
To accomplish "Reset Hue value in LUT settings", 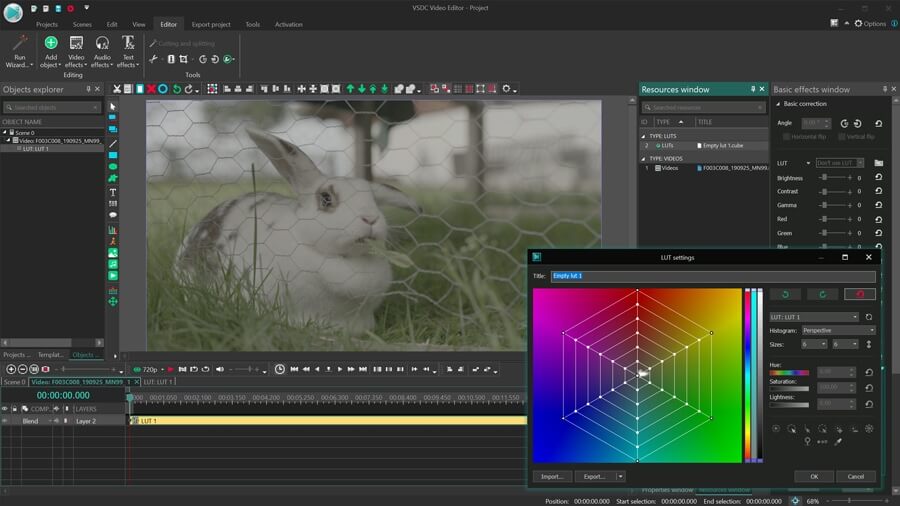I will 869,372.
